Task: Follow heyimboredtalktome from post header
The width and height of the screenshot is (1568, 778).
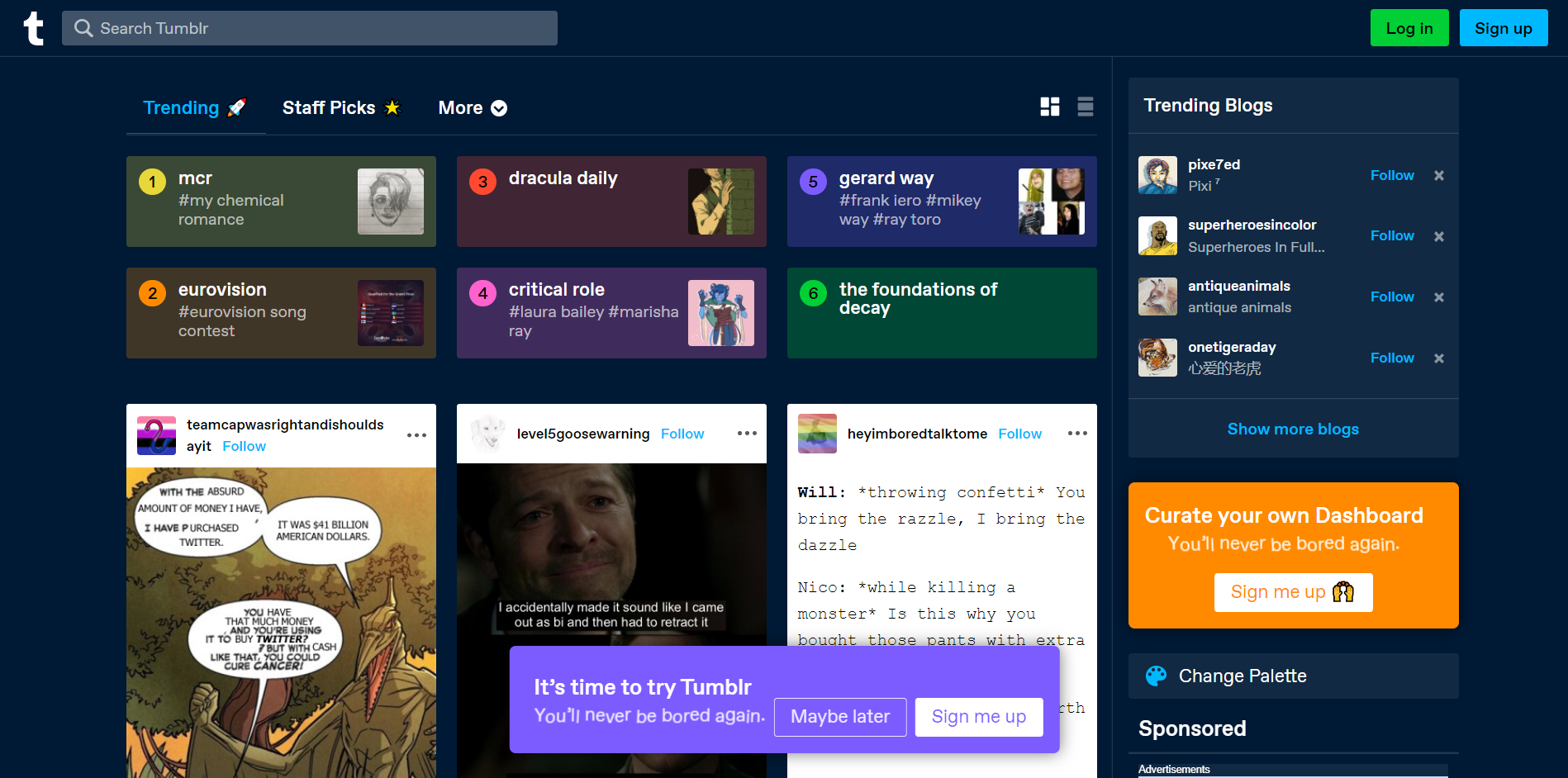Action: point(1020,434)
